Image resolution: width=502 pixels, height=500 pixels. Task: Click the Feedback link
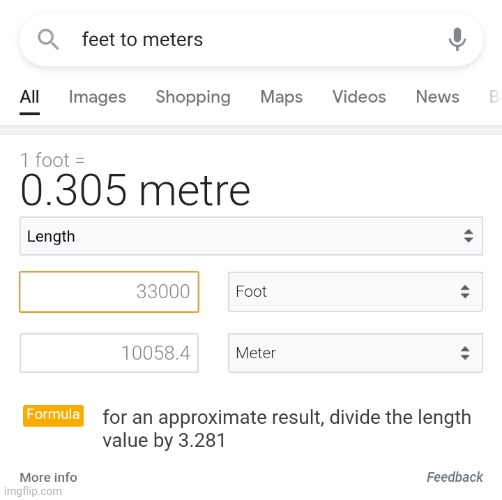pos(455,477)
